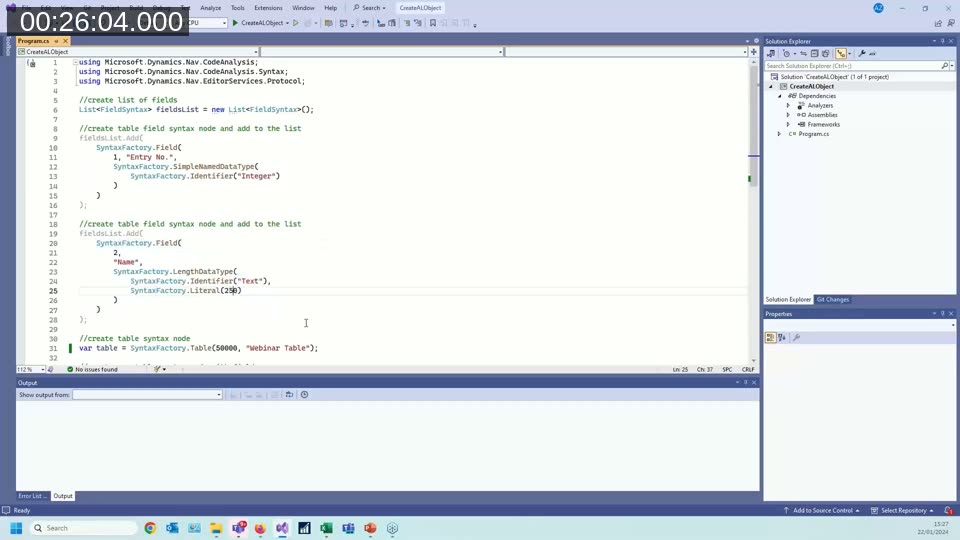
Task: Open the Window menu
Action: [303, 8]
